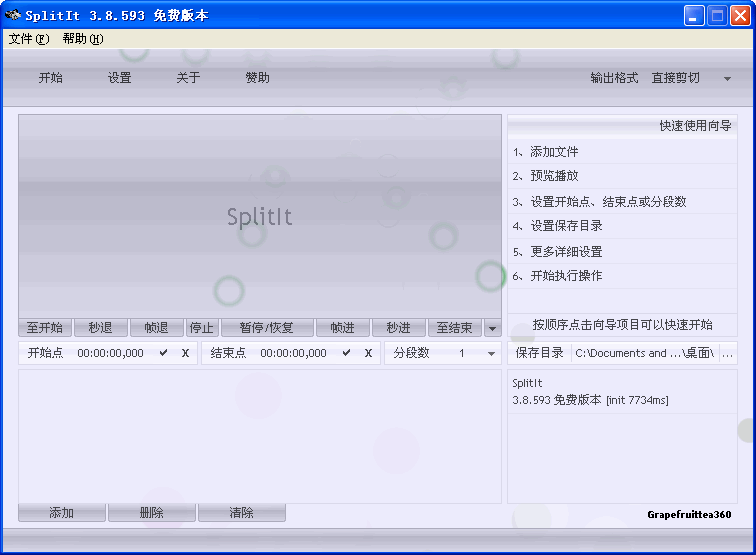The image size is (756, 555).
Task: Click the 清除 button below file list
Action: [x=242, y=513]
